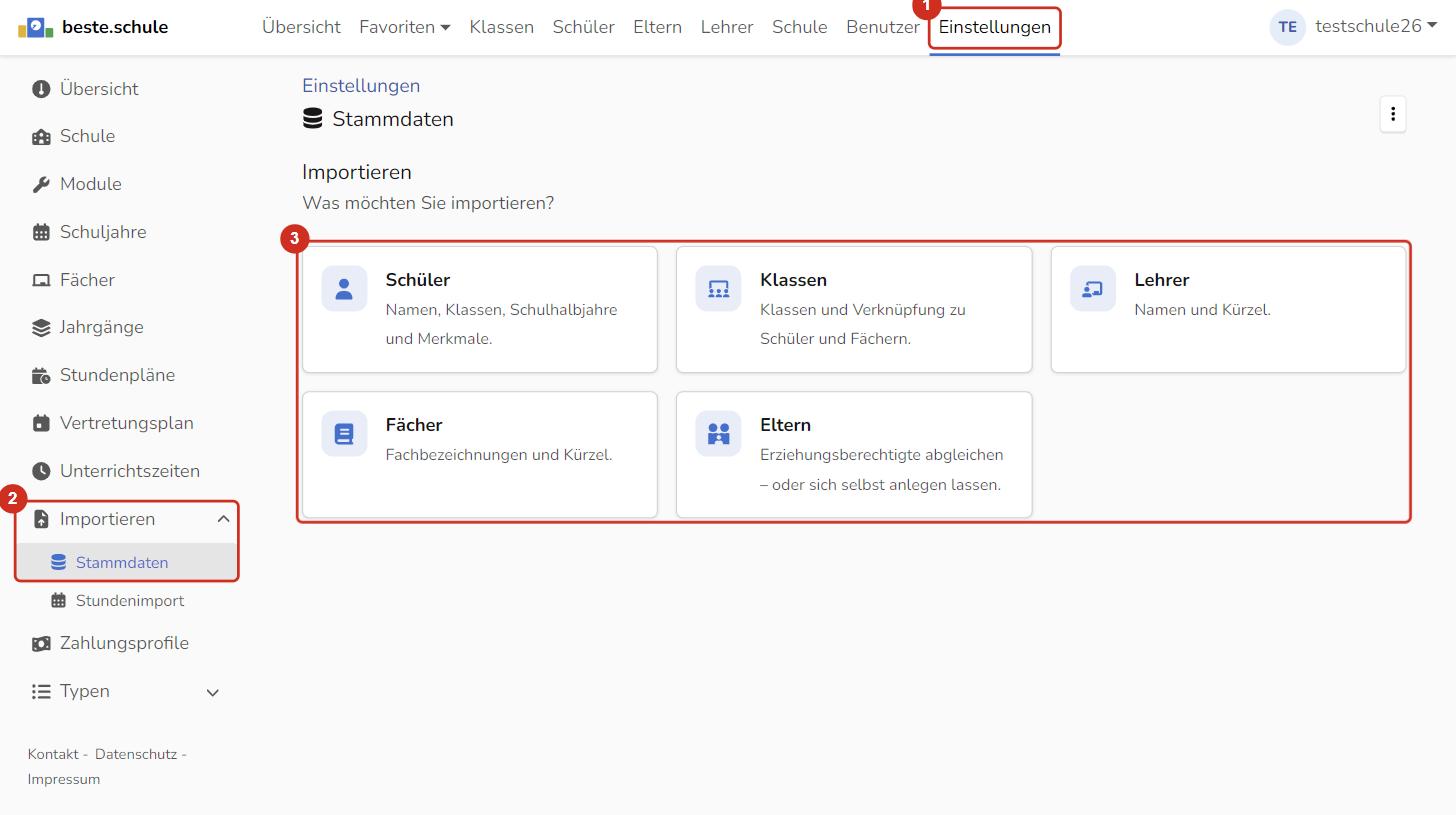Click the Lehrer card teacher icon

coord(1093,289)
